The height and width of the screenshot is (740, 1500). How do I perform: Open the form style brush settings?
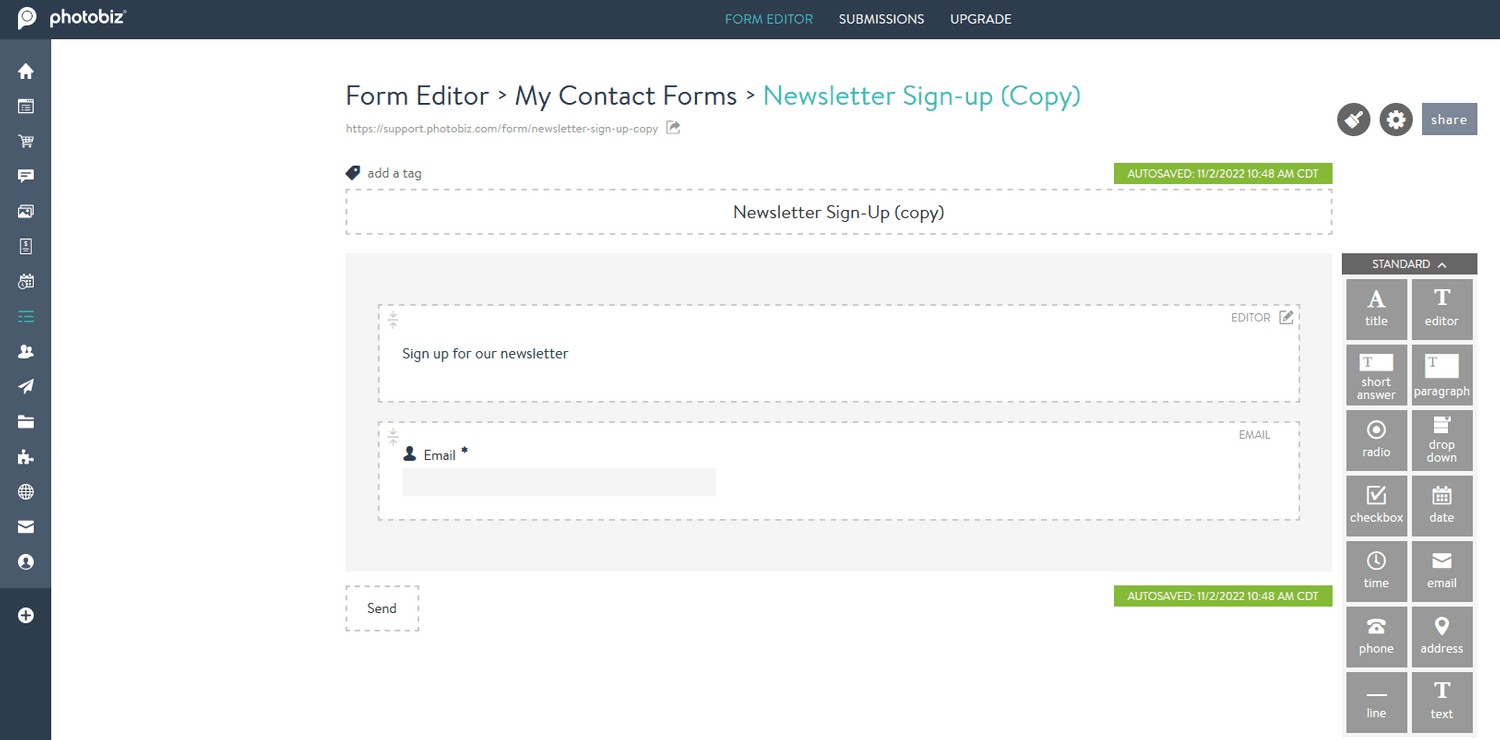tap(1353, 119)
